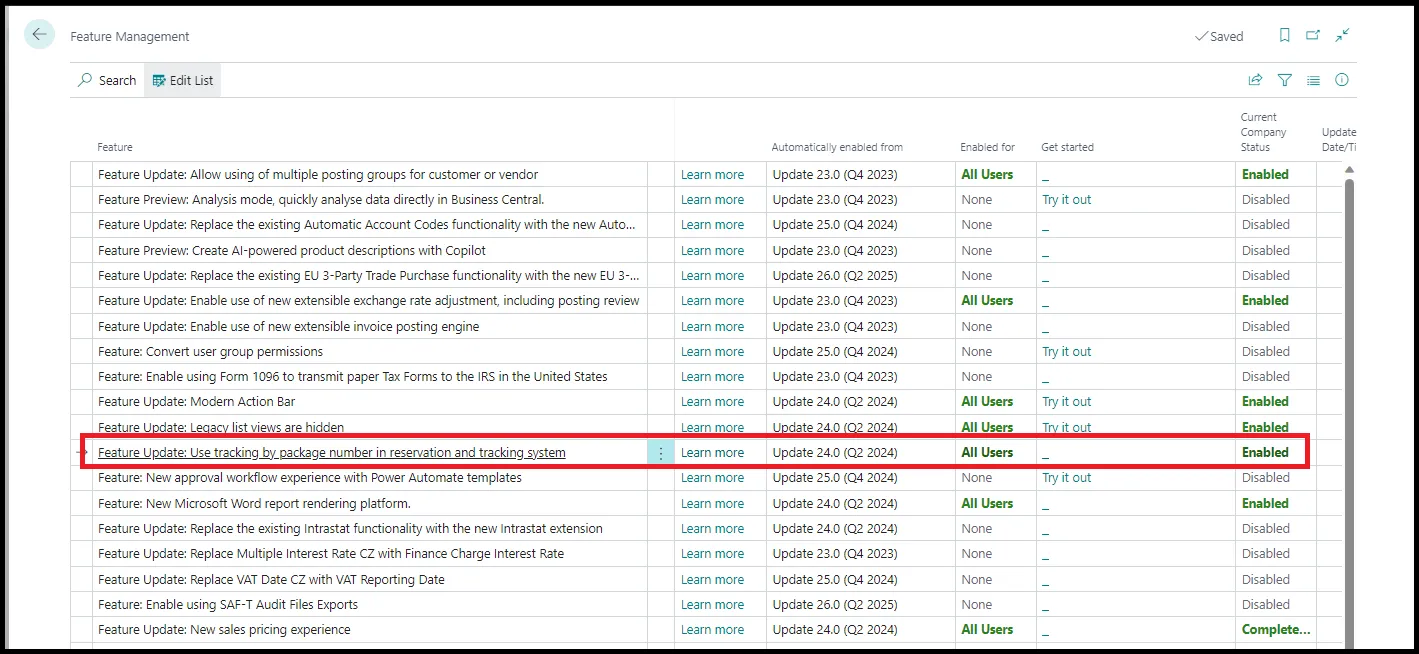
Task: Switch list layout view icon
Action: point(1313,80)
